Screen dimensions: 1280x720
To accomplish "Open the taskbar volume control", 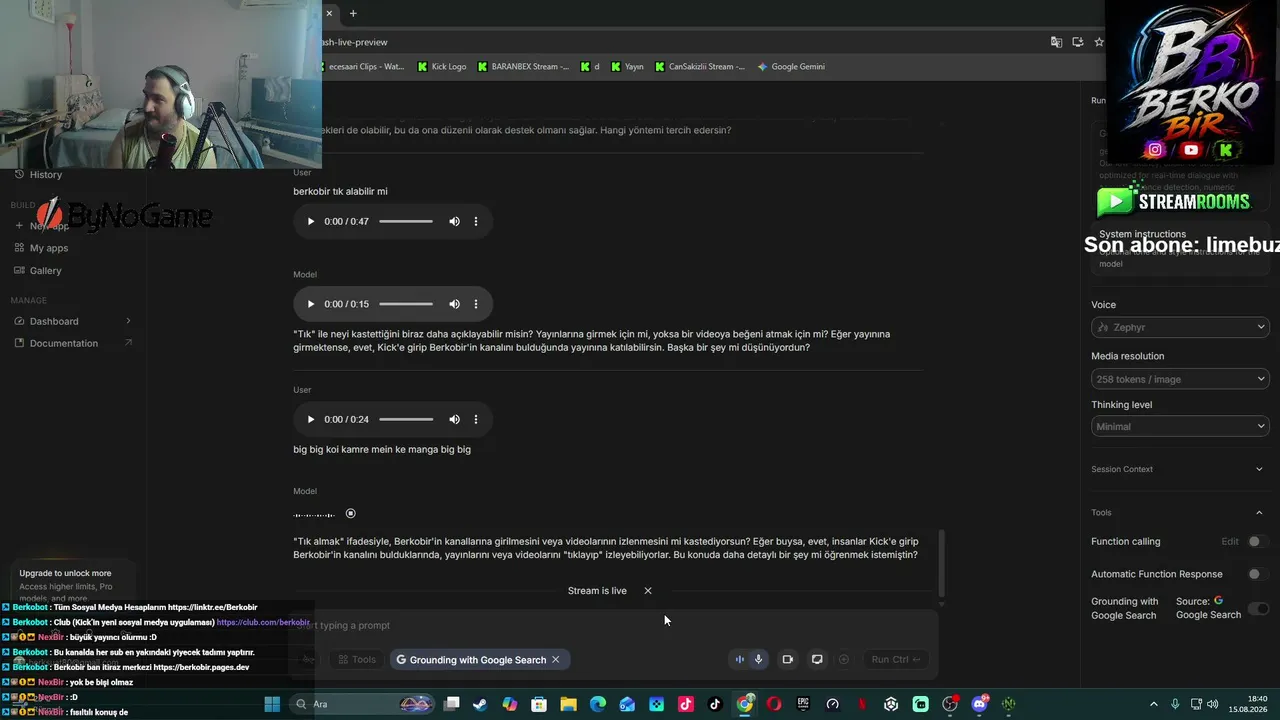I will pos(1214,704).
